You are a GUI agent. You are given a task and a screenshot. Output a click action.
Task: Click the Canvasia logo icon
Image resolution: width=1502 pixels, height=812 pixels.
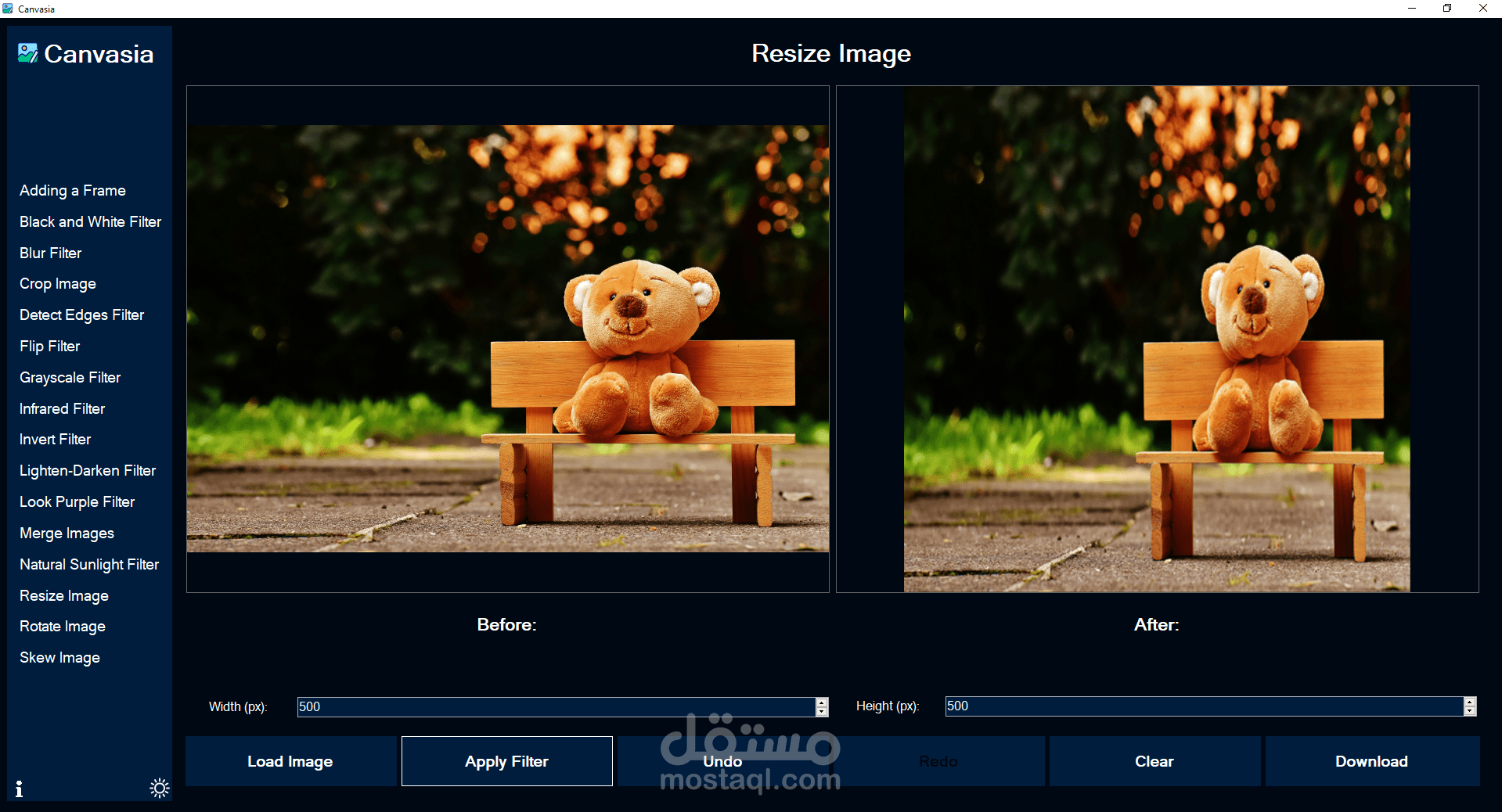pos(27,53)
